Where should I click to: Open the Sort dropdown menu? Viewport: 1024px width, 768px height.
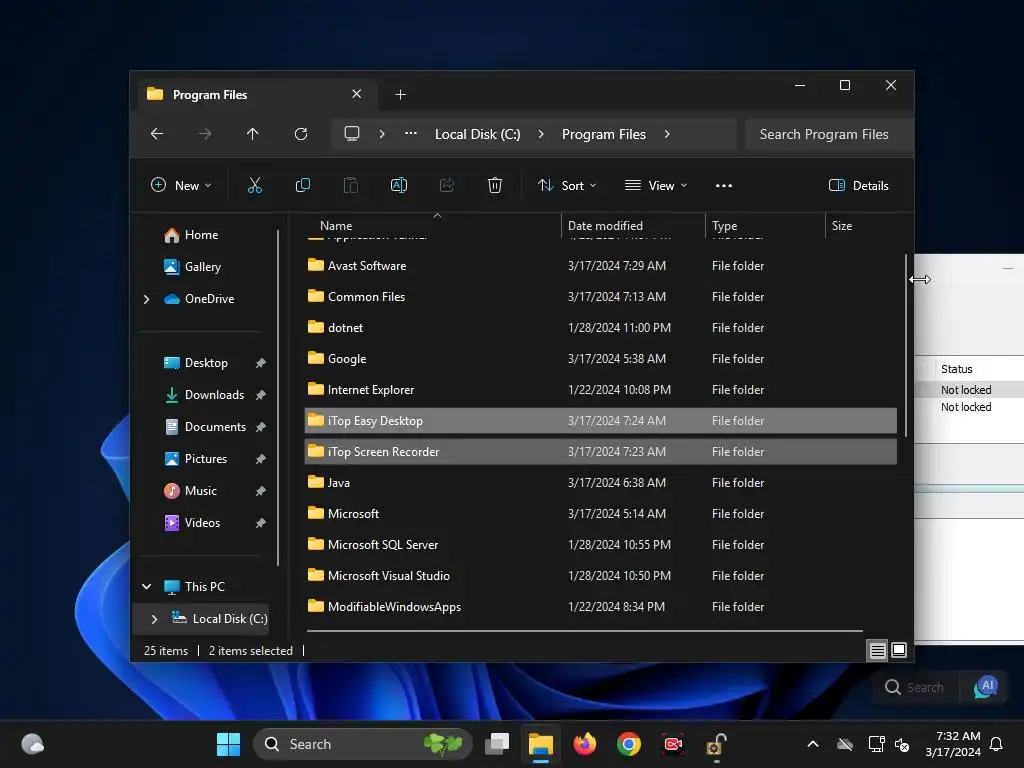click(567, 185)
